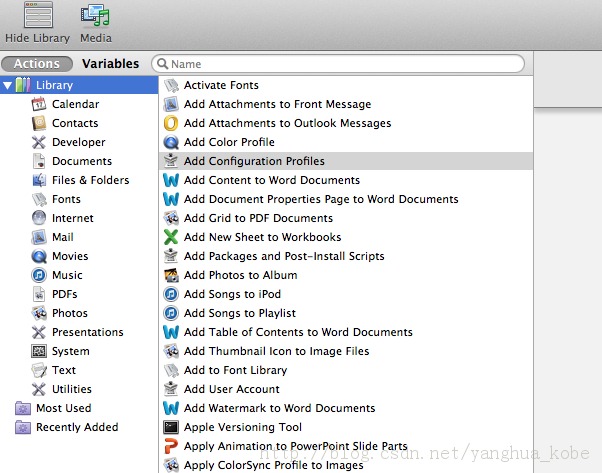Viewport: 602px width, 473px height.
Task: Click terminal icon for Apple Versioning Tool
Action: 171,427
